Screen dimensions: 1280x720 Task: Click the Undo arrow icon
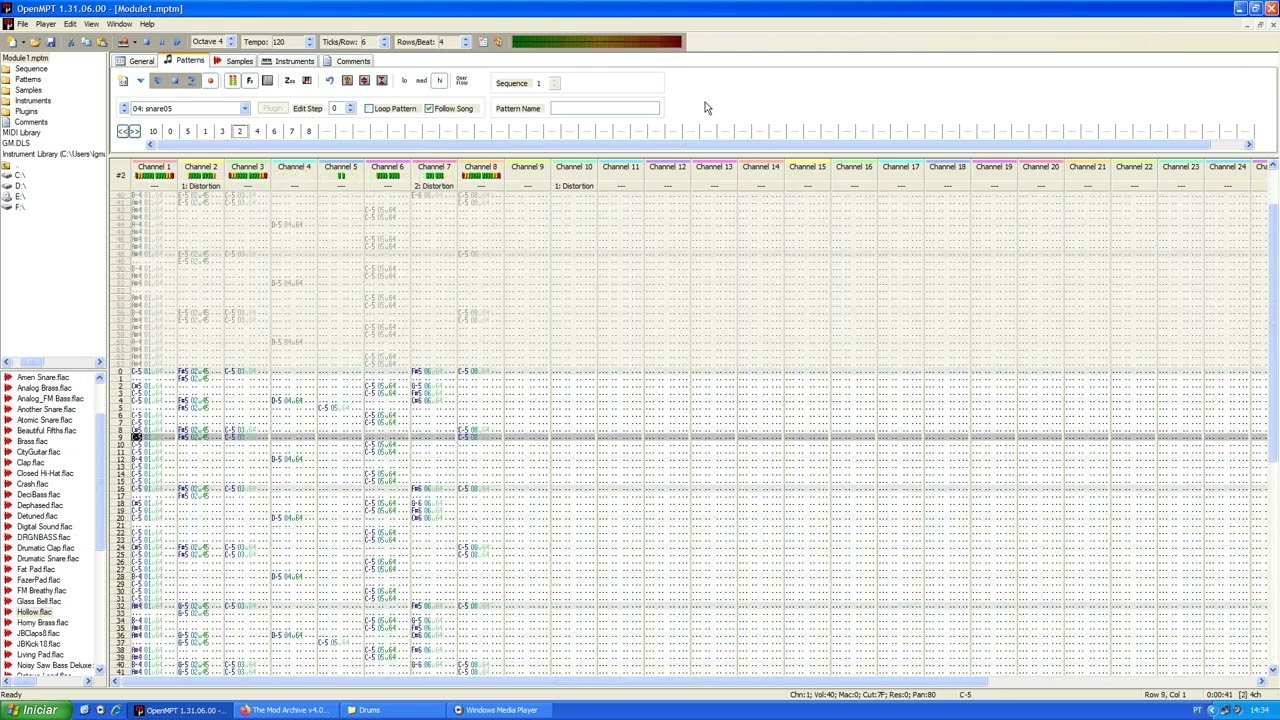point(329,81)
